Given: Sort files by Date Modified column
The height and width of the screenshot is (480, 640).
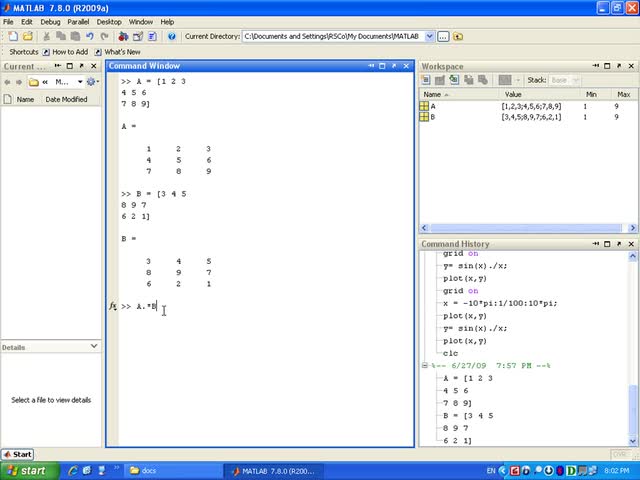Looking at the screenshot, I should 66,99.
